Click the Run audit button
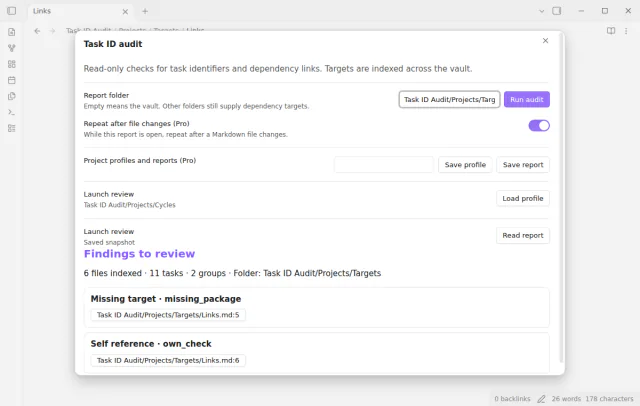This screenshot has height=406, width=640. point(527,100)
